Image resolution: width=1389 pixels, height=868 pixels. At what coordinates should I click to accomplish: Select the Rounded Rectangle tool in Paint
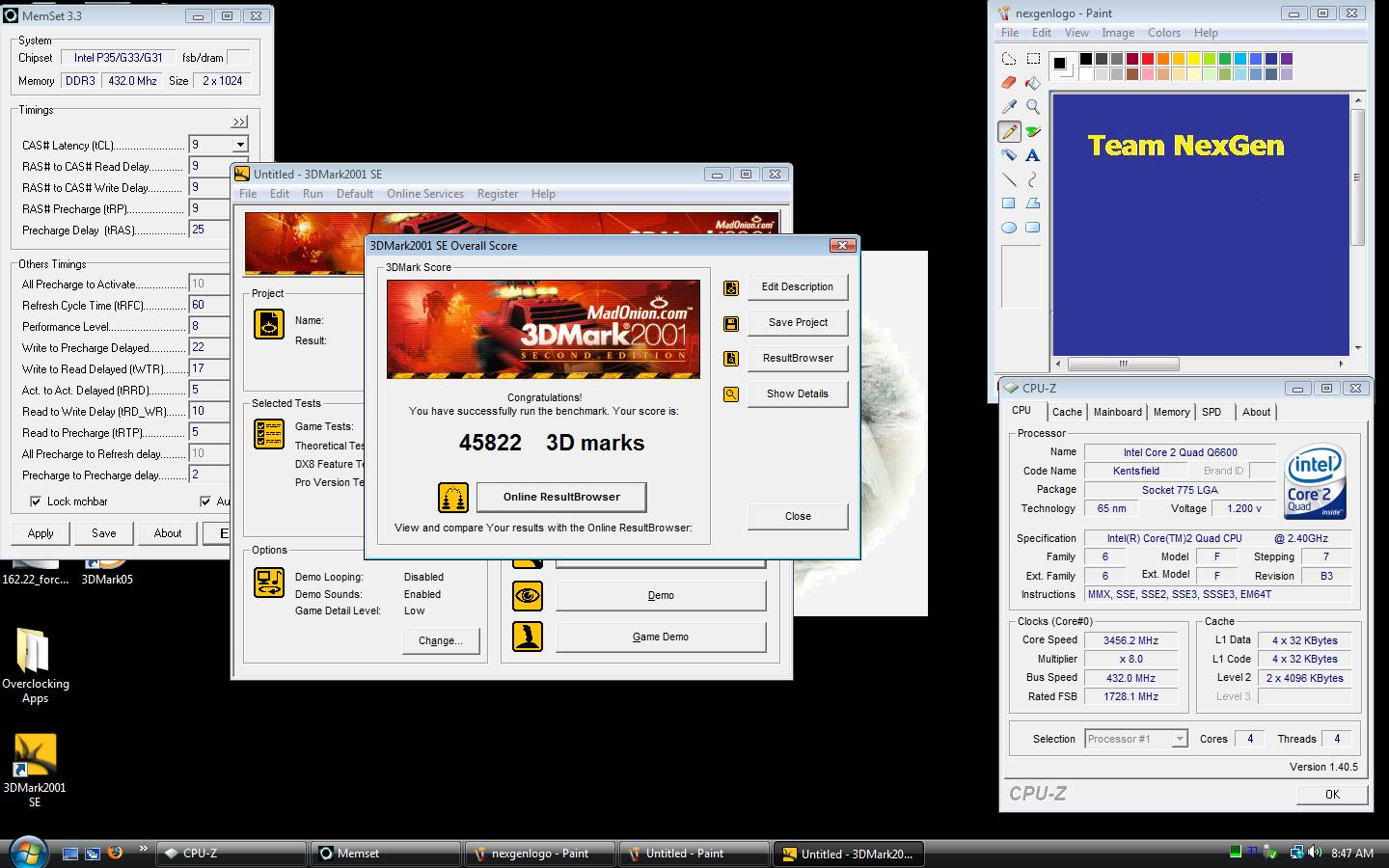pos(1033,228)
